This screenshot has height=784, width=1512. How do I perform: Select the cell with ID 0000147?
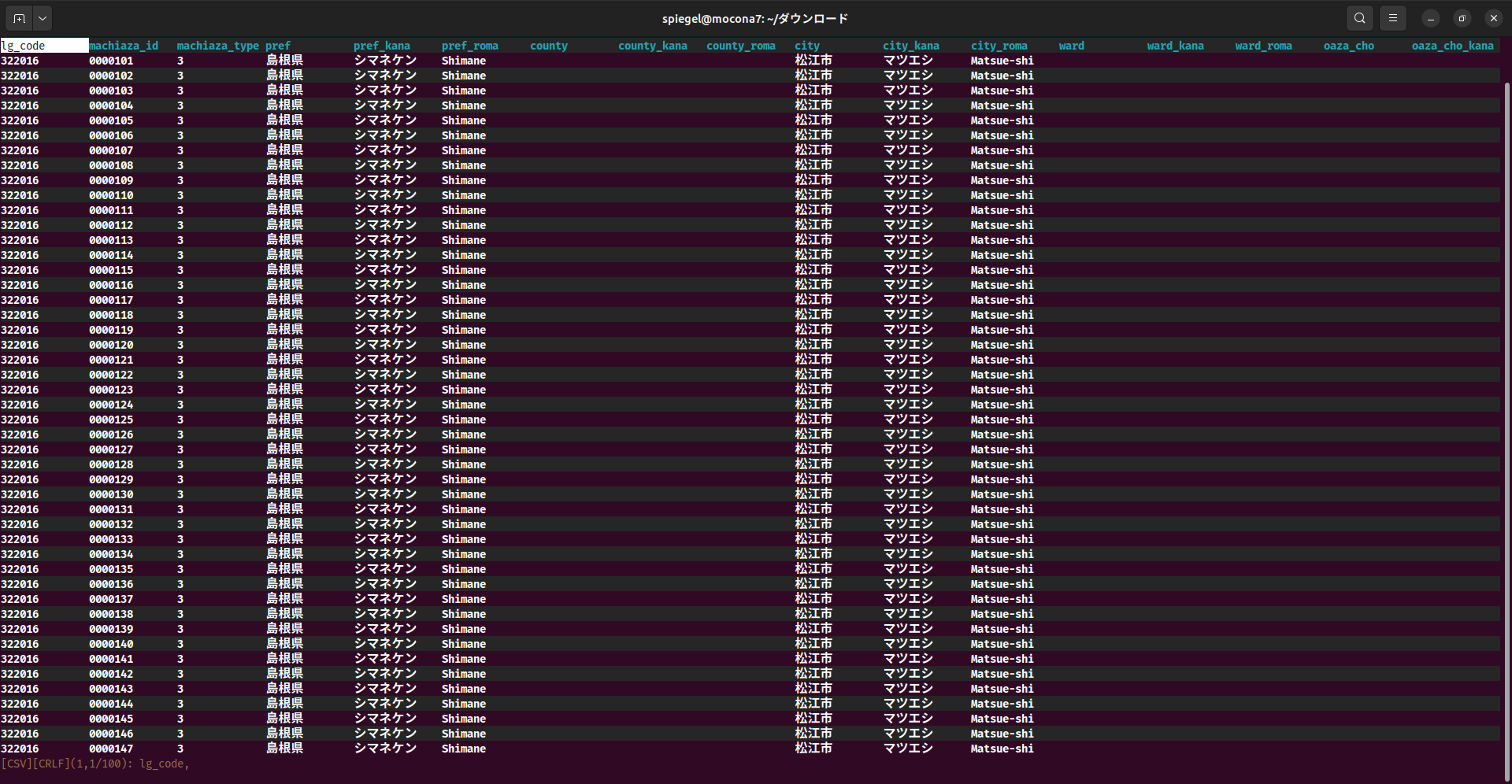pos(111,749)
